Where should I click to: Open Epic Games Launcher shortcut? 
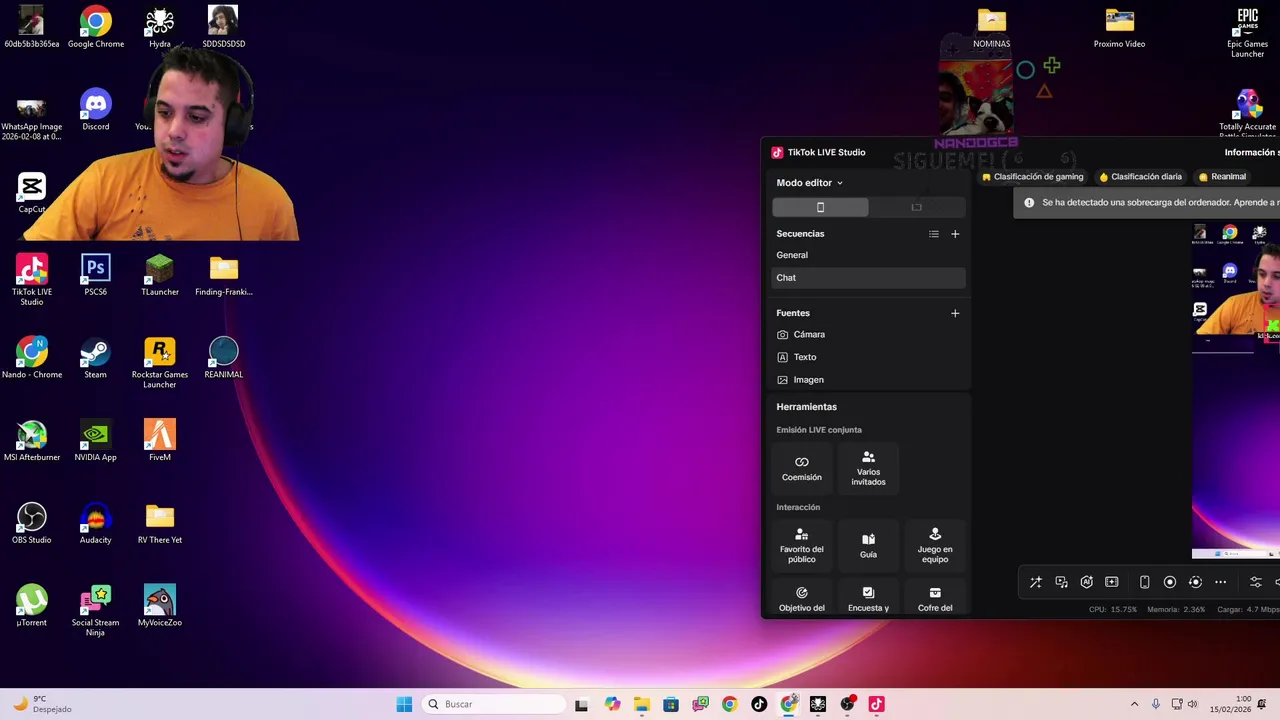coord(1248,32)
